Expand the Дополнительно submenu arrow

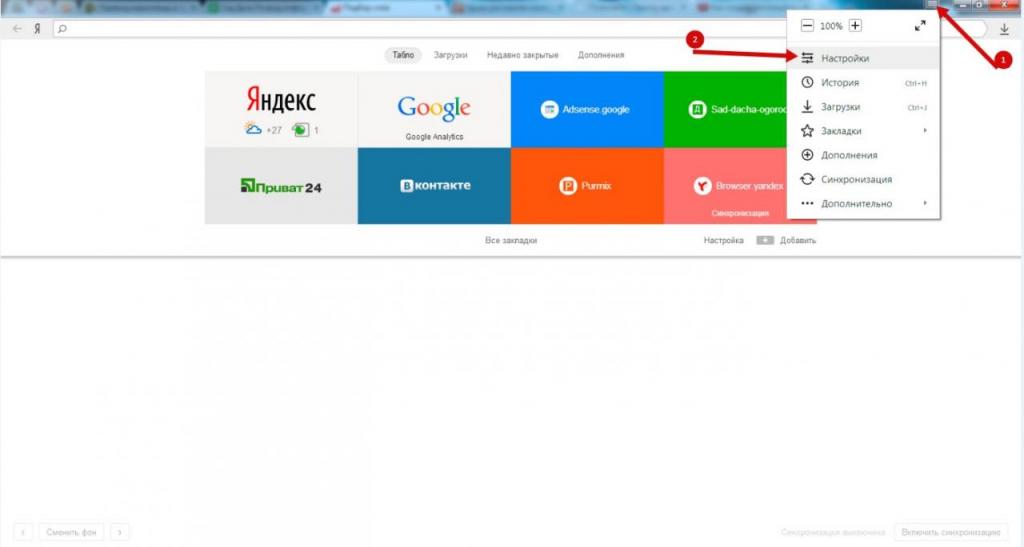click(925, 203)
